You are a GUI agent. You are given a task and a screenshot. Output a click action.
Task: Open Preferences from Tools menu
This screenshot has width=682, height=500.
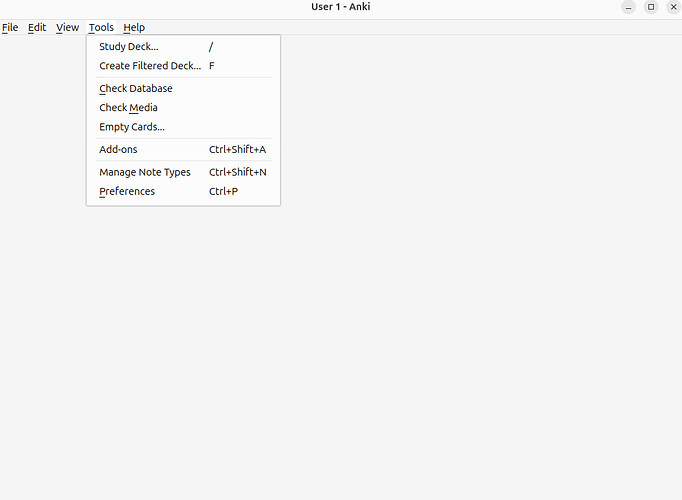point(183,191)
